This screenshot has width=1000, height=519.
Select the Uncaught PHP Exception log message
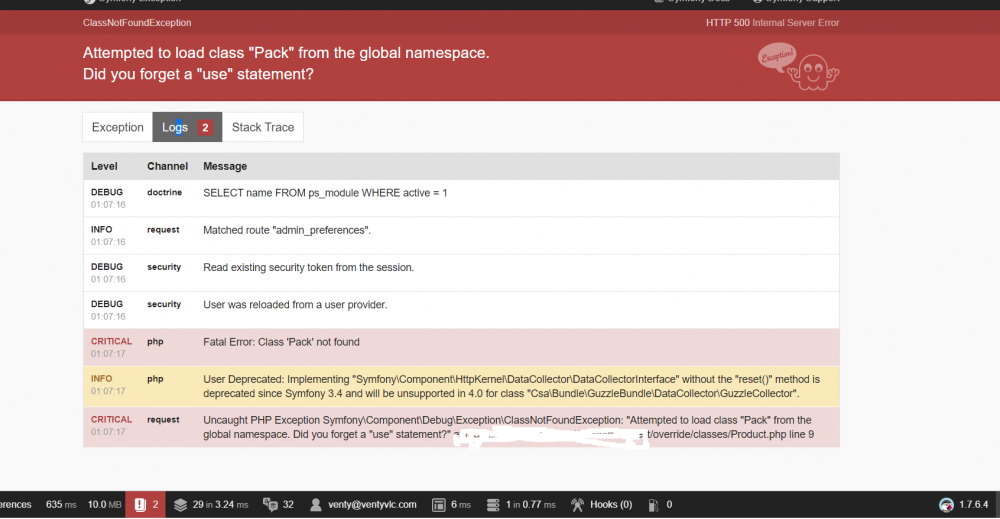click(508, 427)
